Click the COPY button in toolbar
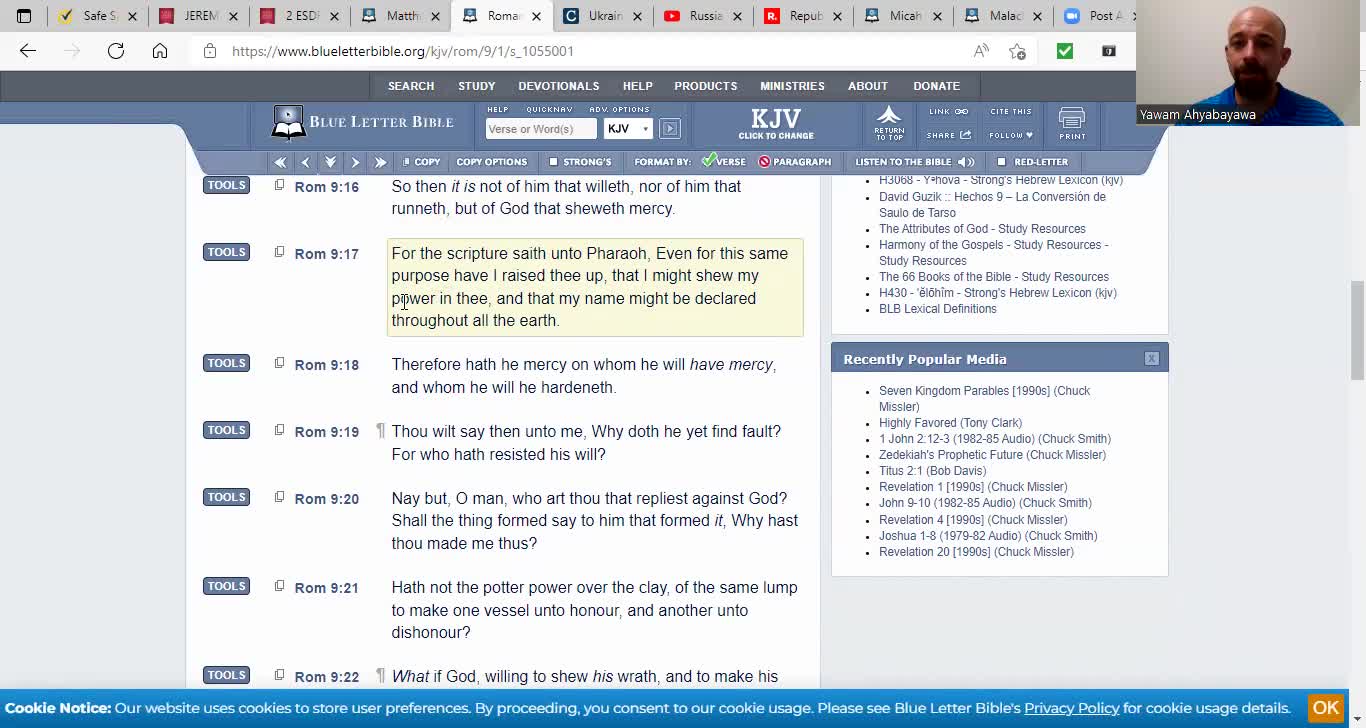The height and width of the screenshot is (728, 1366). pos(421,162)
